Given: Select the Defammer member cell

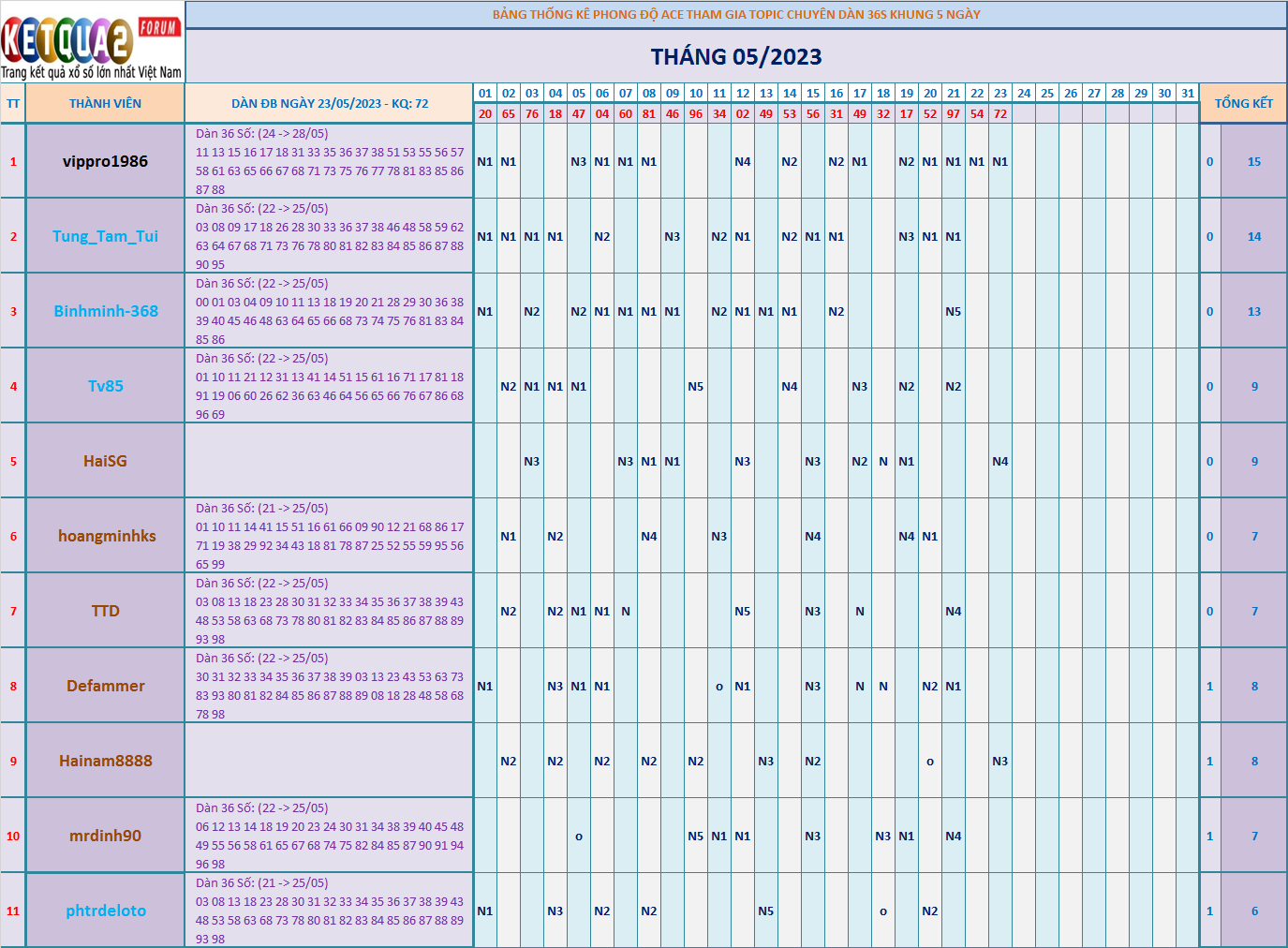Looking at the screenshot, I should 105,686.
